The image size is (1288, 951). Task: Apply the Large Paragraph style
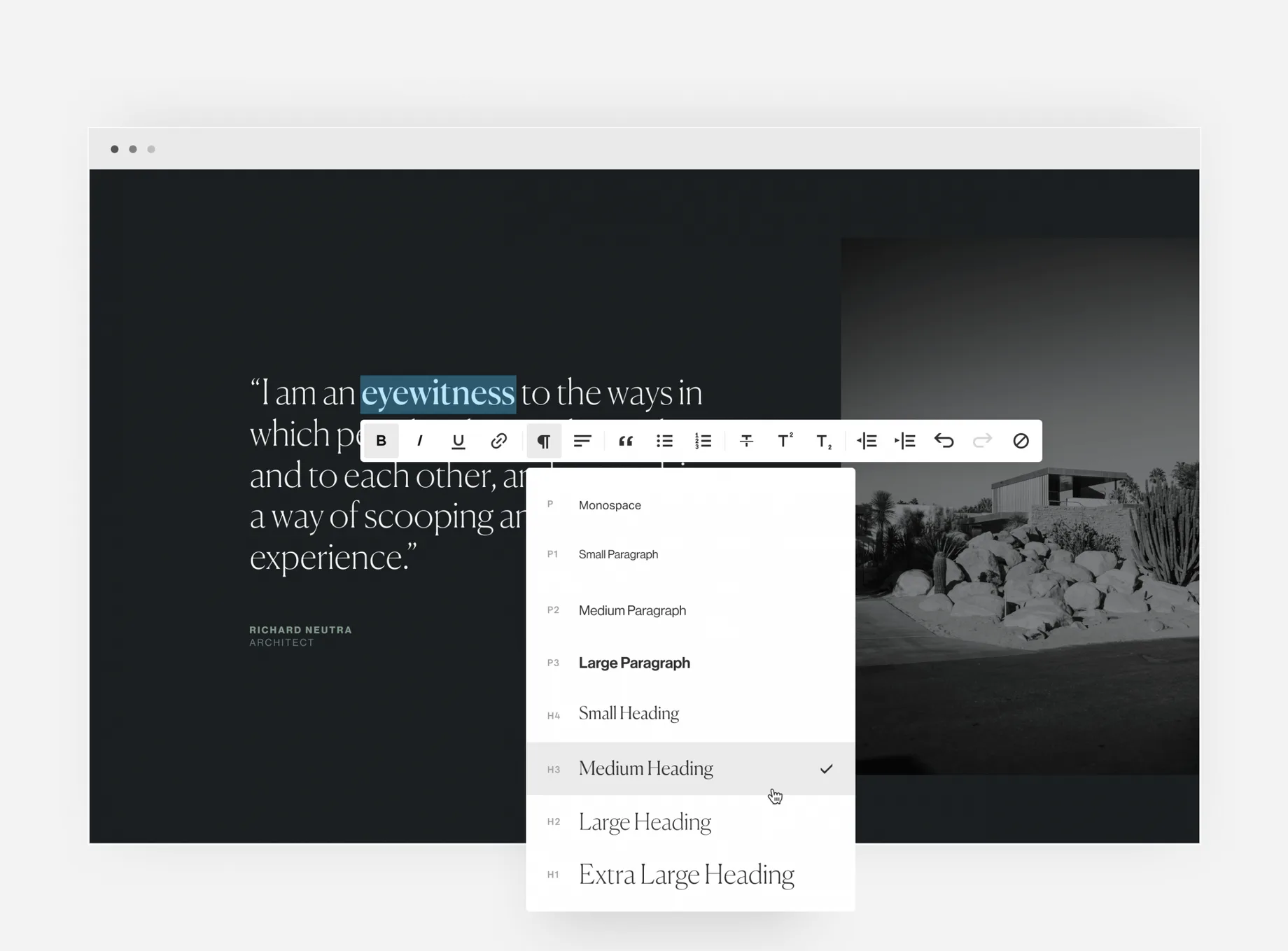(x=690, y=663)
